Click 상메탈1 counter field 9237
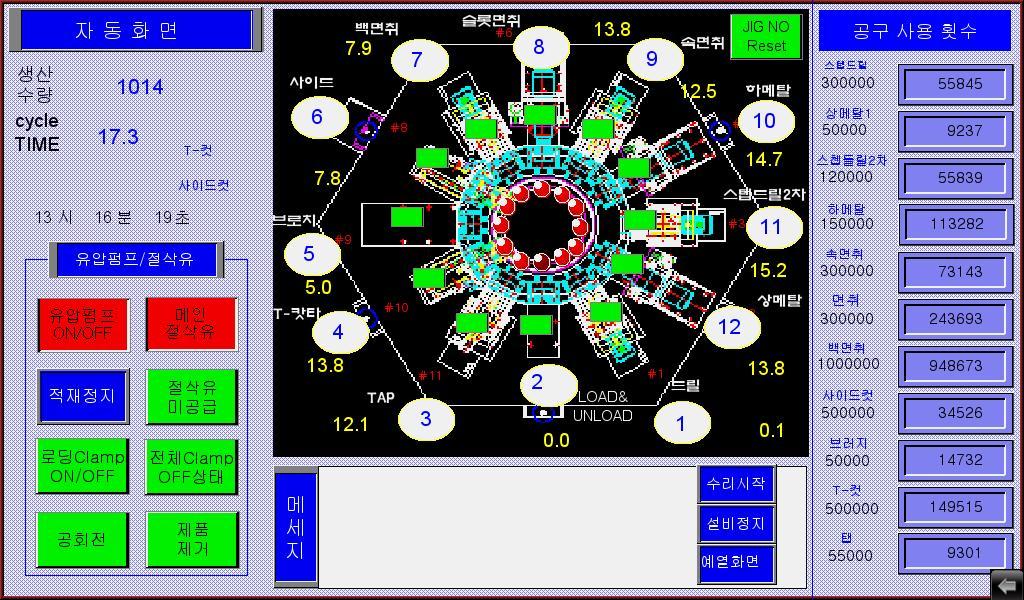The height and width of the screenshot is (600, 1024). [955, 131]
